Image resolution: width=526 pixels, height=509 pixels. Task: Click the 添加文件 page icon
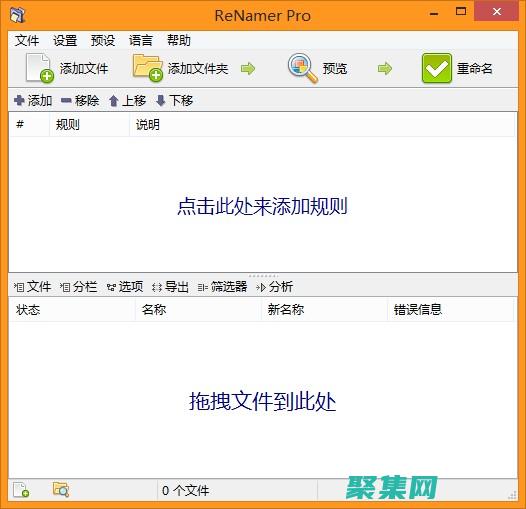(x=40, y=68)
